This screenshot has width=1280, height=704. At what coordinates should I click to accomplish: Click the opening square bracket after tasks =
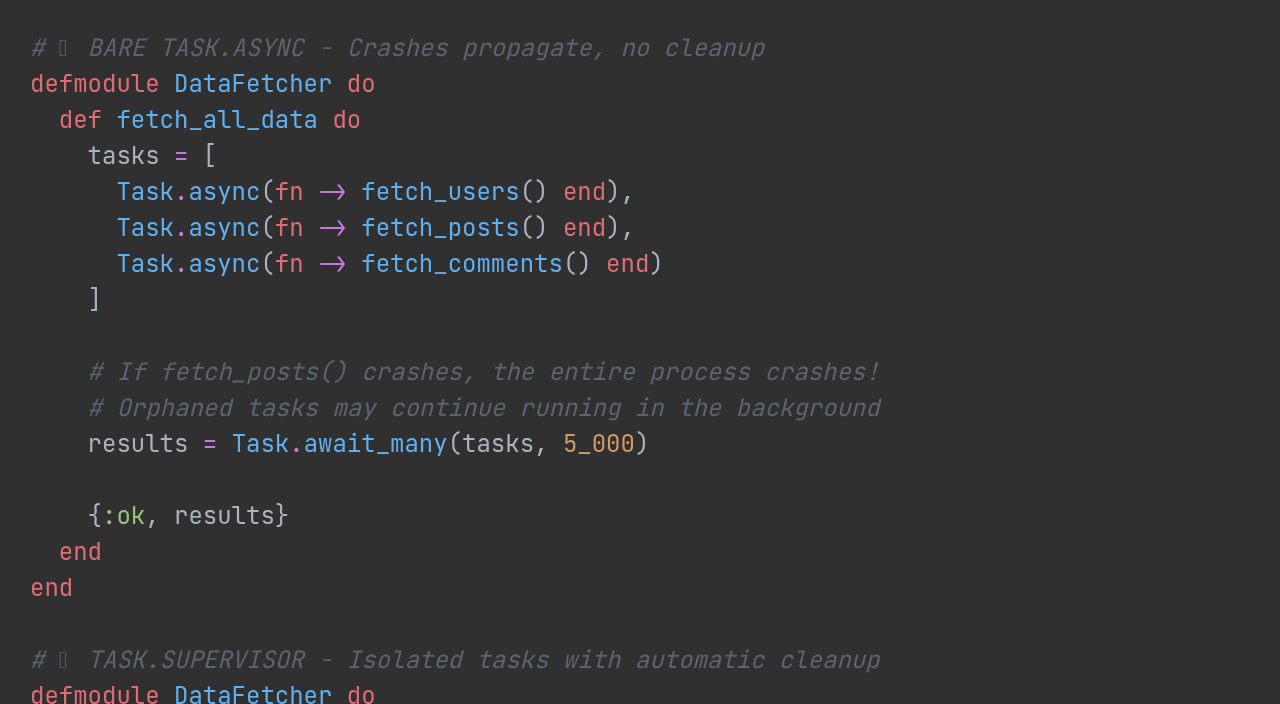point(210,156)
